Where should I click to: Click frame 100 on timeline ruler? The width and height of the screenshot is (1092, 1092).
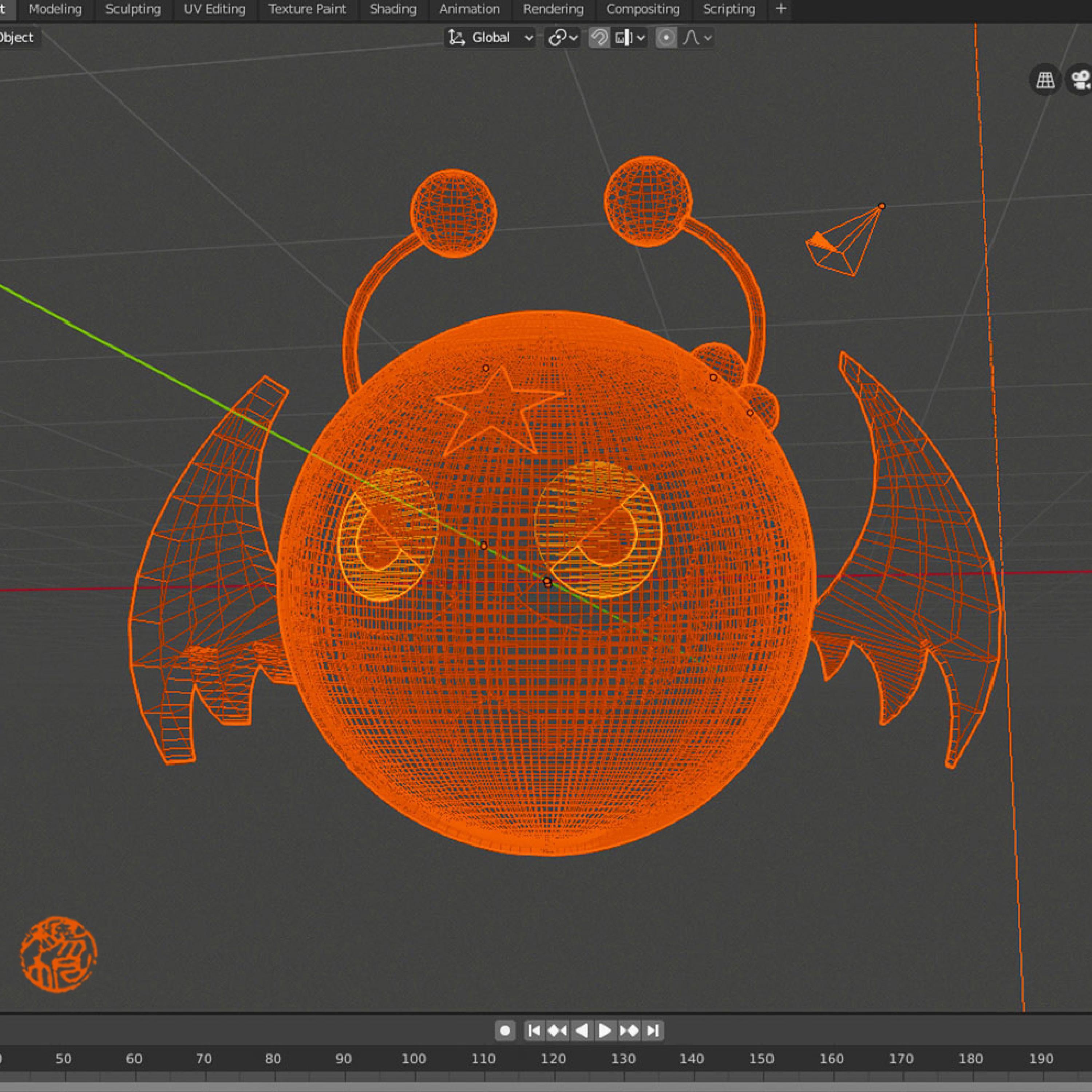[x=413, y=1059]
